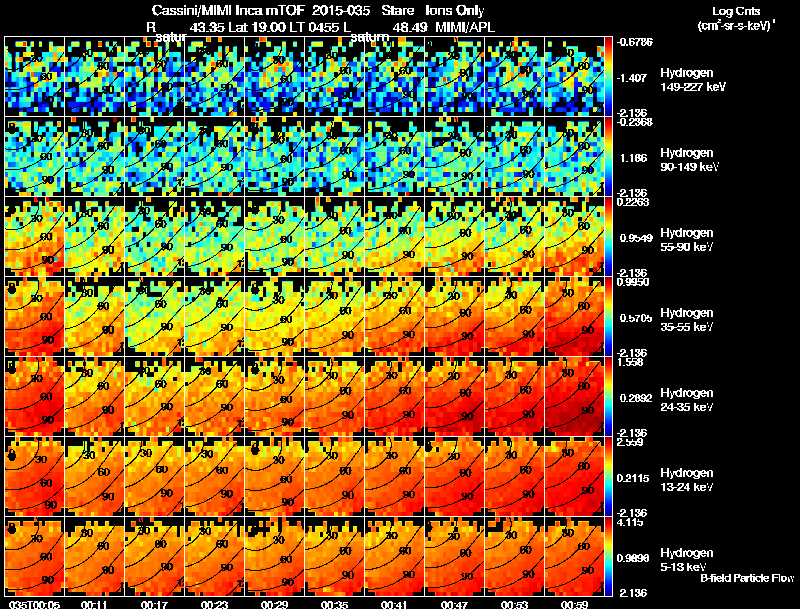Click the Hydrogen 55-90 keV row label

pos(687,240)
